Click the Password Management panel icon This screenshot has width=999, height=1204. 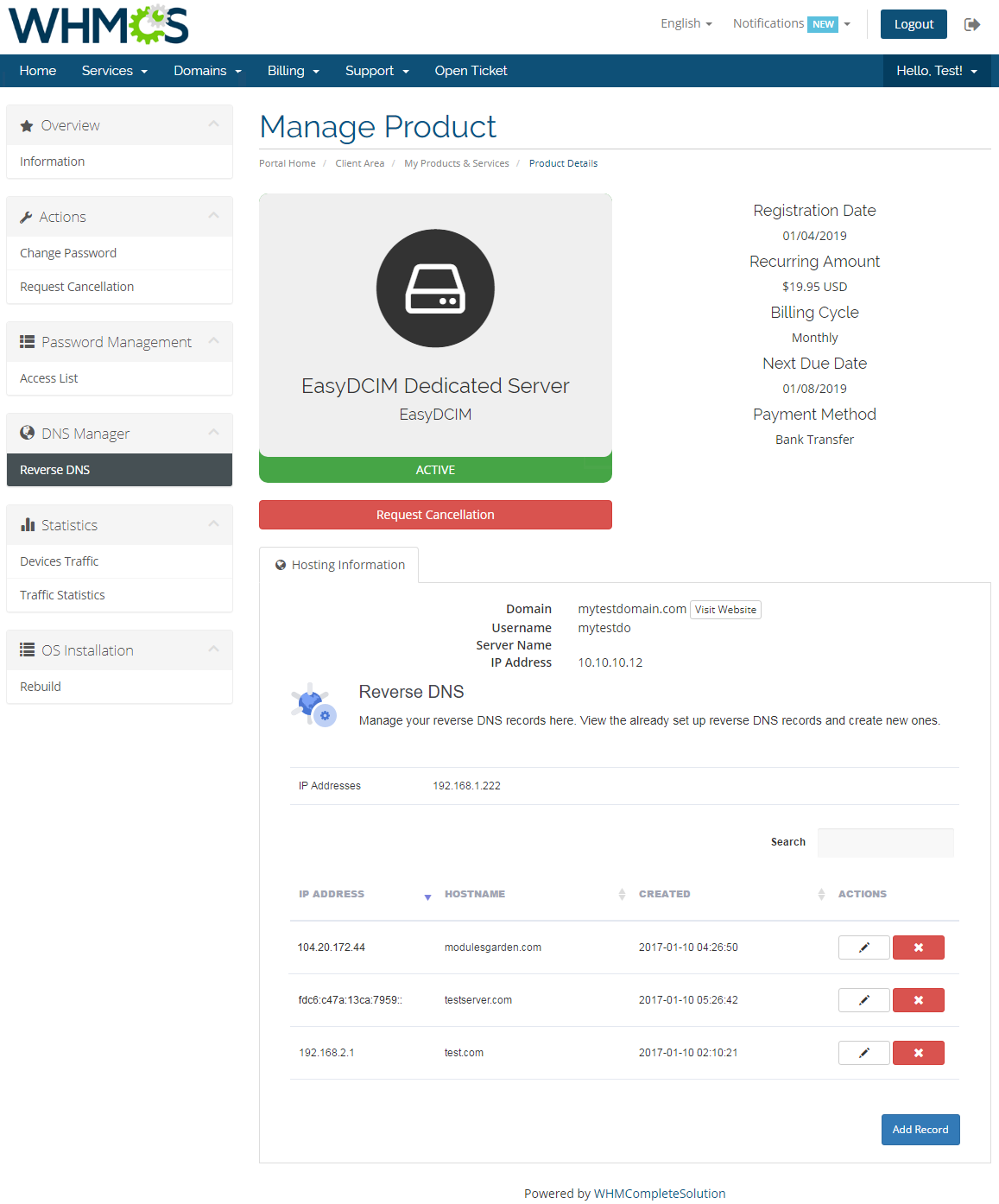(x=27, y=341)
